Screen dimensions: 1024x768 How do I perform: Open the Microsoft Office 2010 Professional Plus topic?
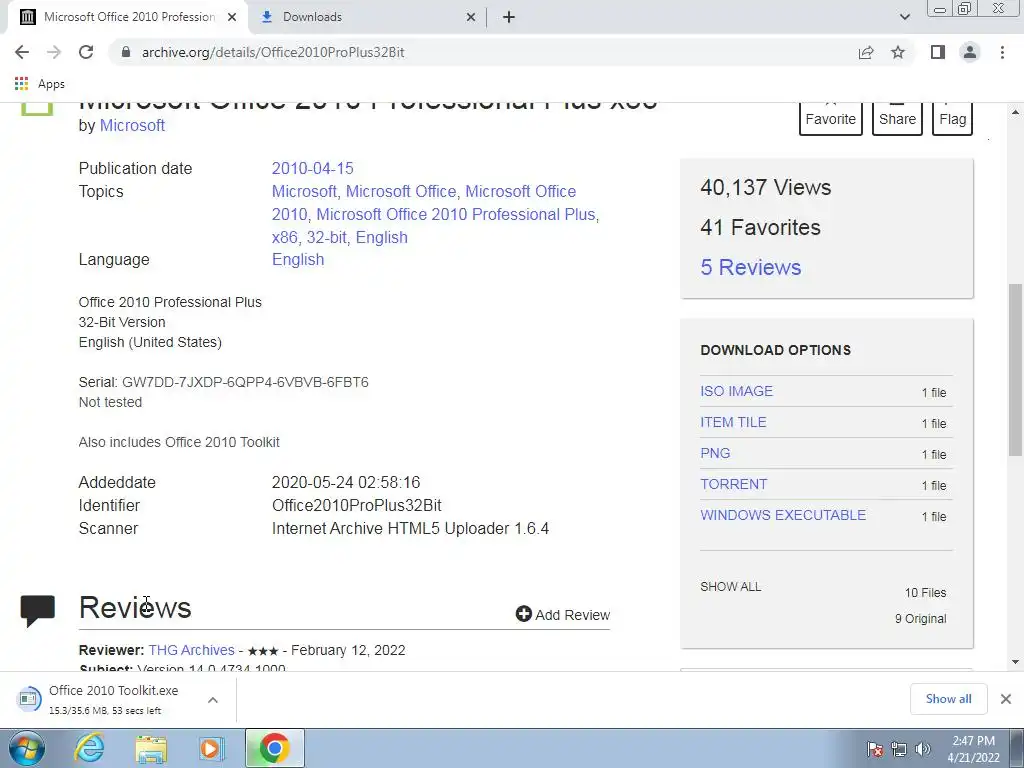[456, 214]
